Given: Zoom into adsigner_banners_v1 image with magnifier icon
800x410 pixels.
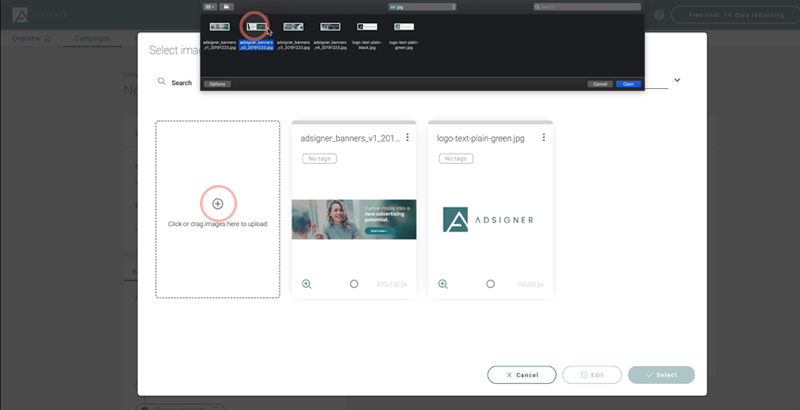Looking at the screenshot, I should point(307,284).
